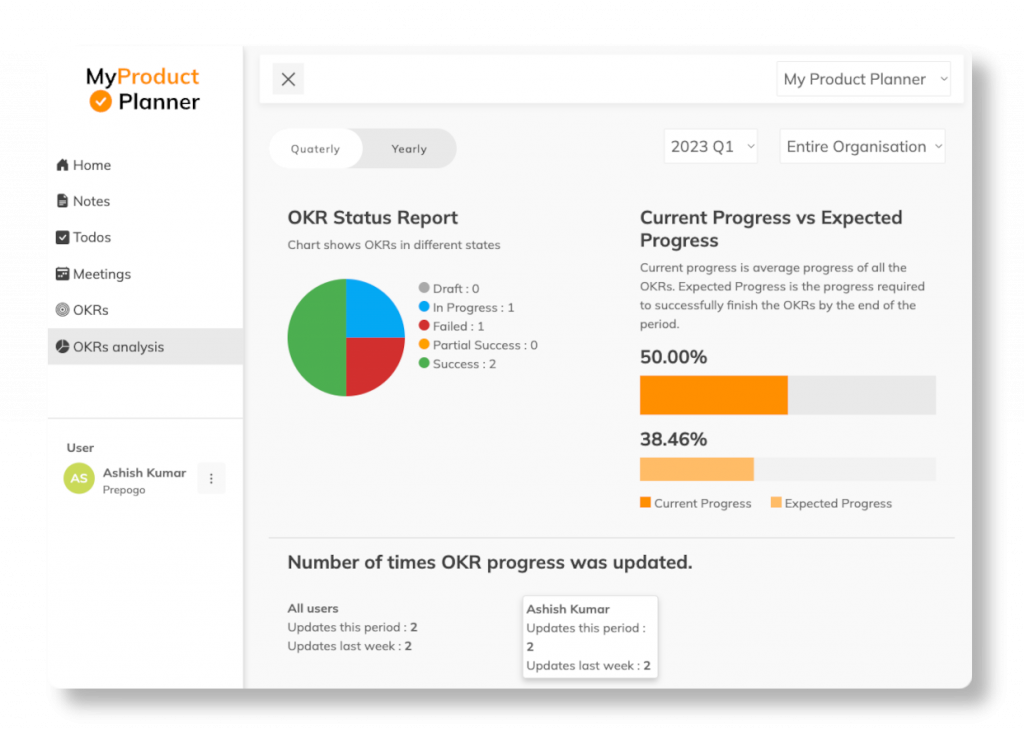Open the 2023 Q1 period dropdown
This screenshot has width=1024, height=729.
(710, 145)
